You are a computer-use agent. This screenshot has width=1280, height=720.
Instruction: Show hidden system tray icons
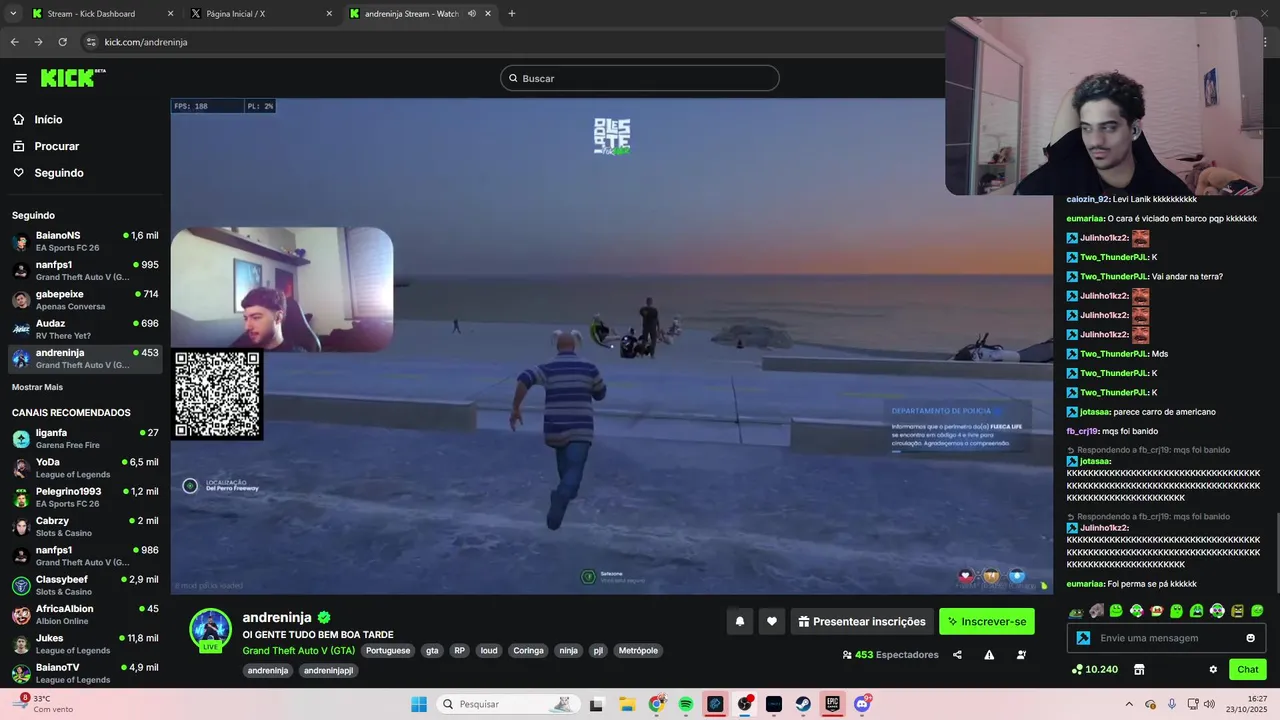point(1129,704)
